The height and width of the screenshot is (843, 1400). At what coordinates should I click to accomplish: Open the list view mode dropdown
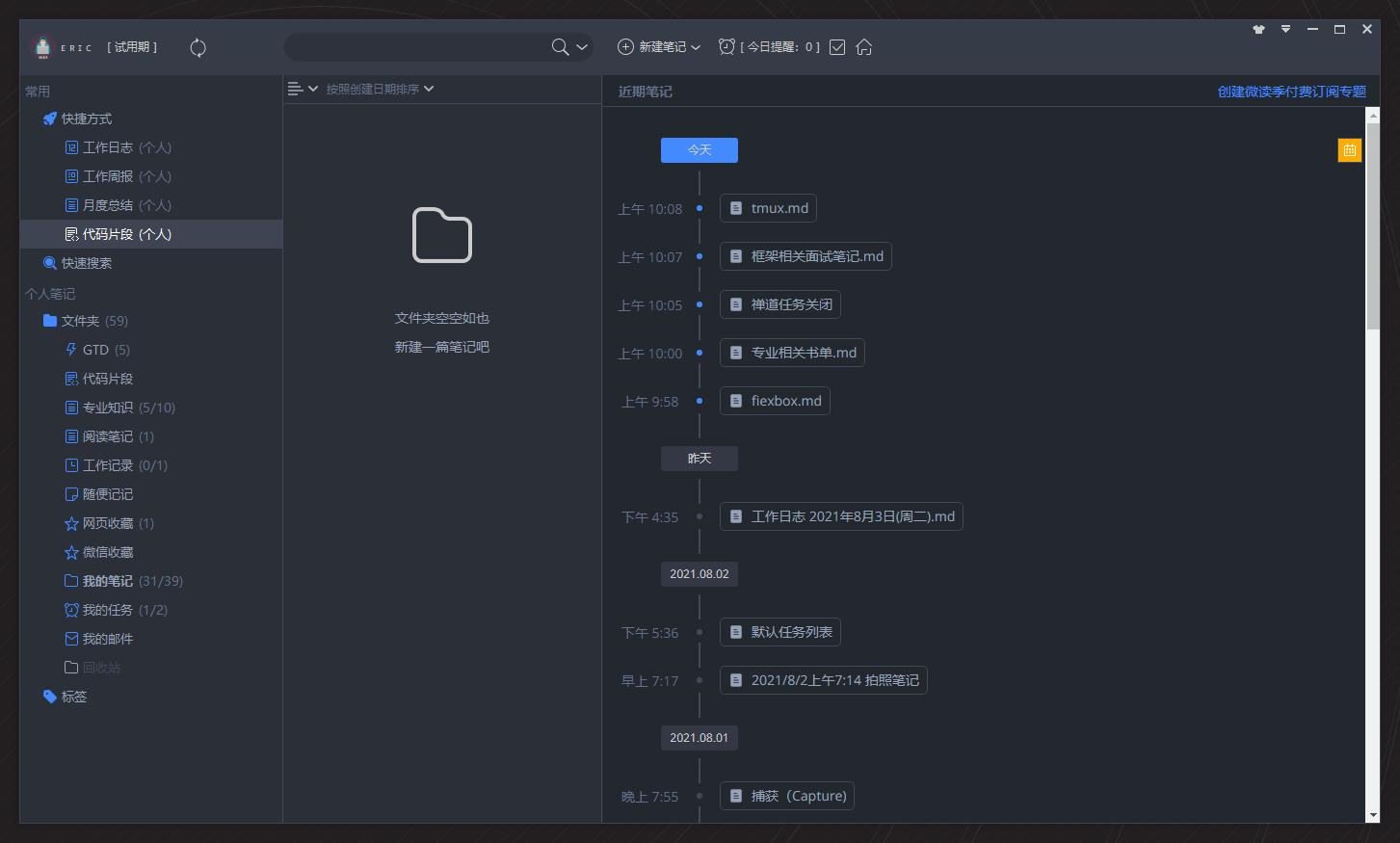pyautogui.click(x=303, y=89)
